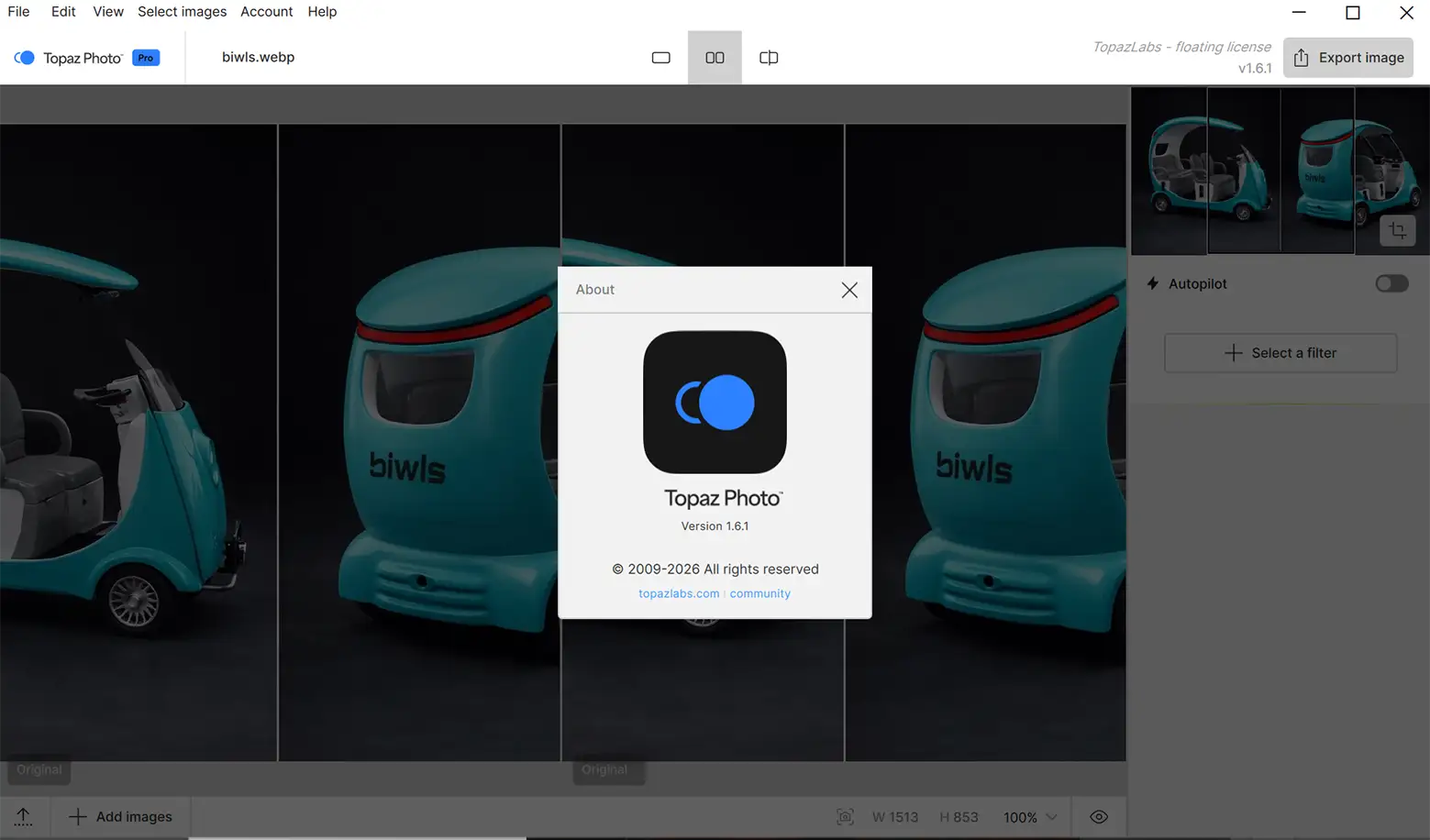The image size is (1430, 840).
Task: Toggle the eye preview visibility icon
Action: click(x=1099, y=817)
